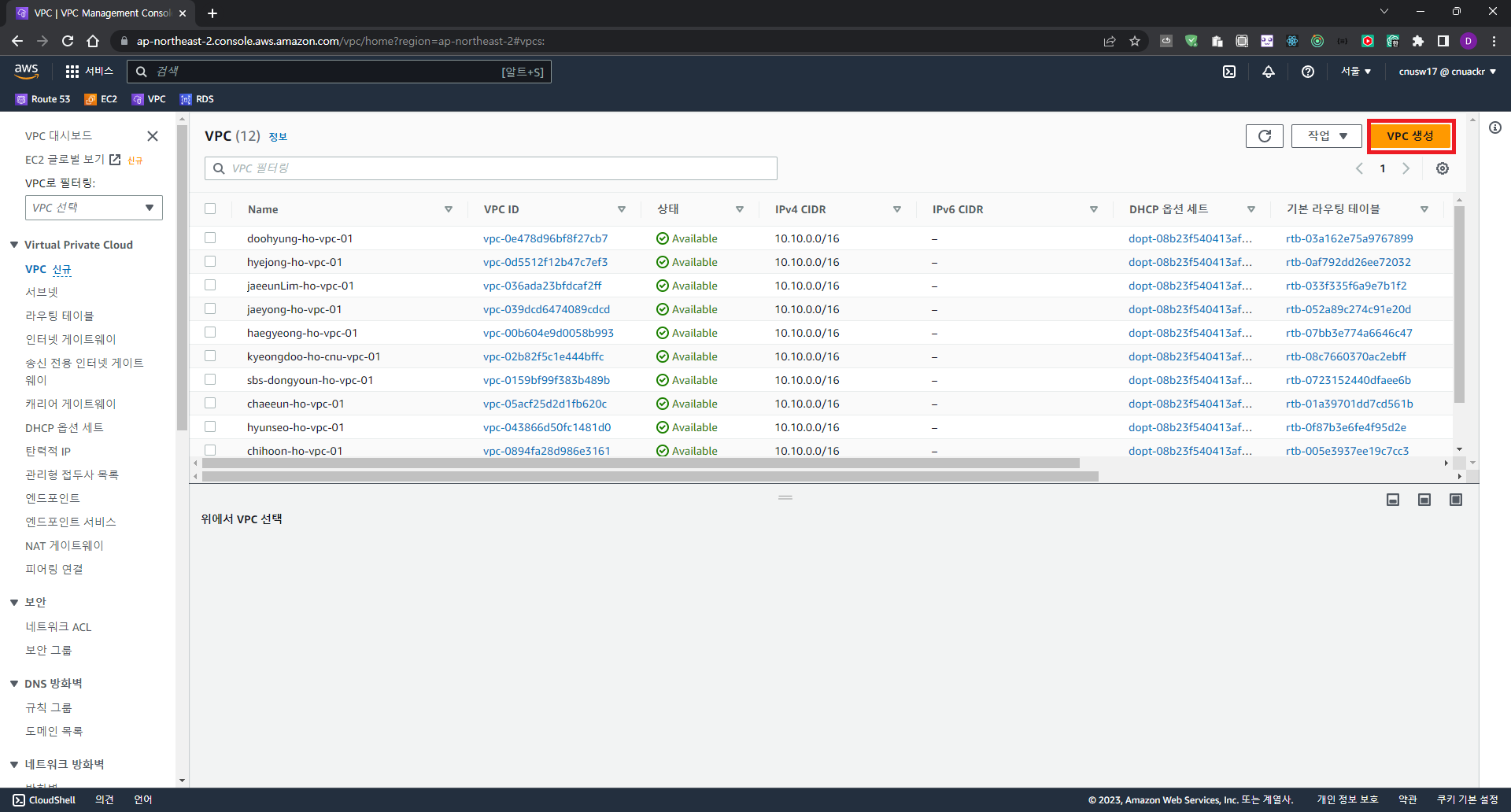Screen dimensions: 1511x812
Task: Click the VPC 생성 button
Action: (1410, 136)
